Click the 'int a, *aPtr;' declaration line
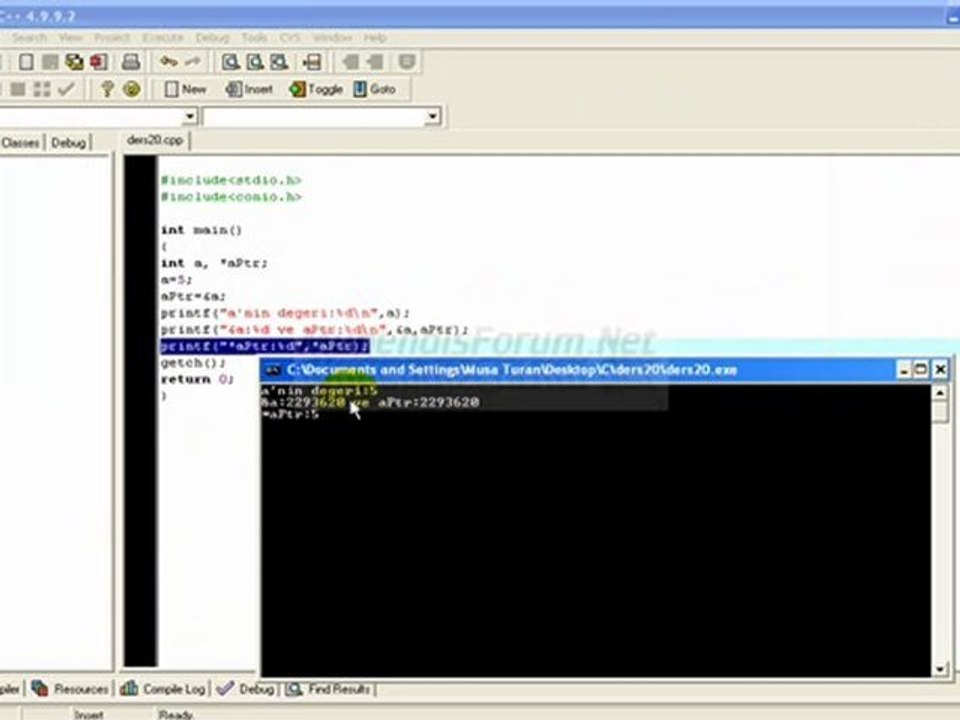 214,263
